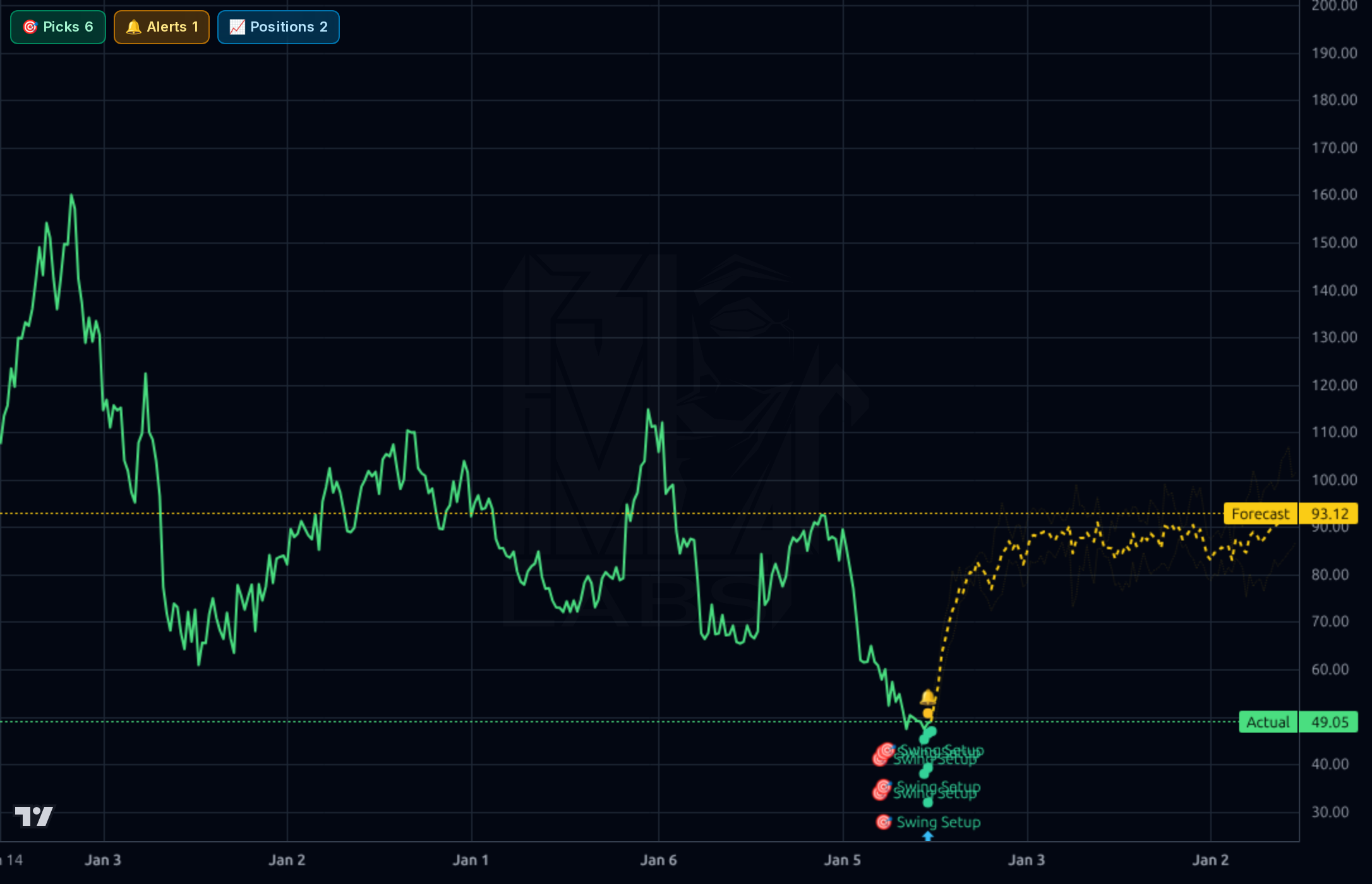Select the Actual price label
Image resolution: width=1372 pixels, height=884 pixels.
coord(1268,722)
